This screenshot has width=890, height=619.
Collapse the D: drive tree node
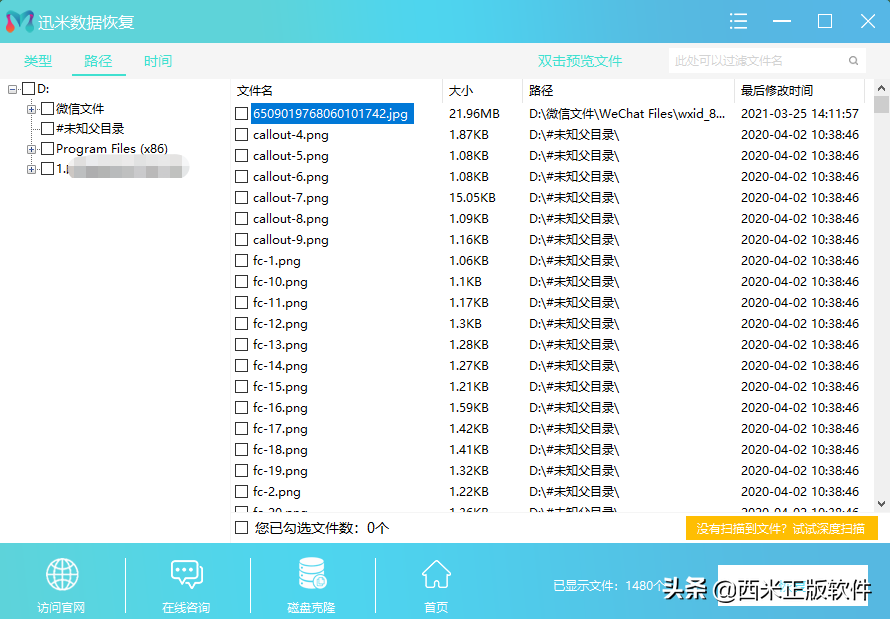12,89
